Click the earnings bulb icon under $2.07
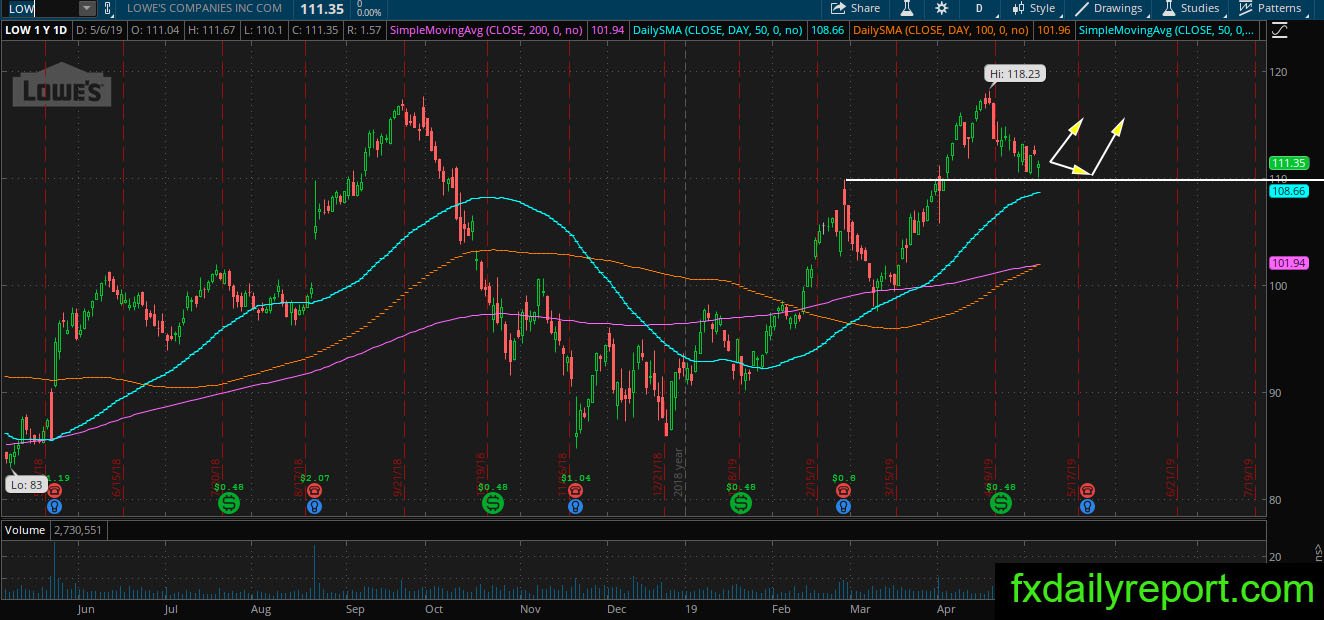1324x620 pixels. click(315, 506)
